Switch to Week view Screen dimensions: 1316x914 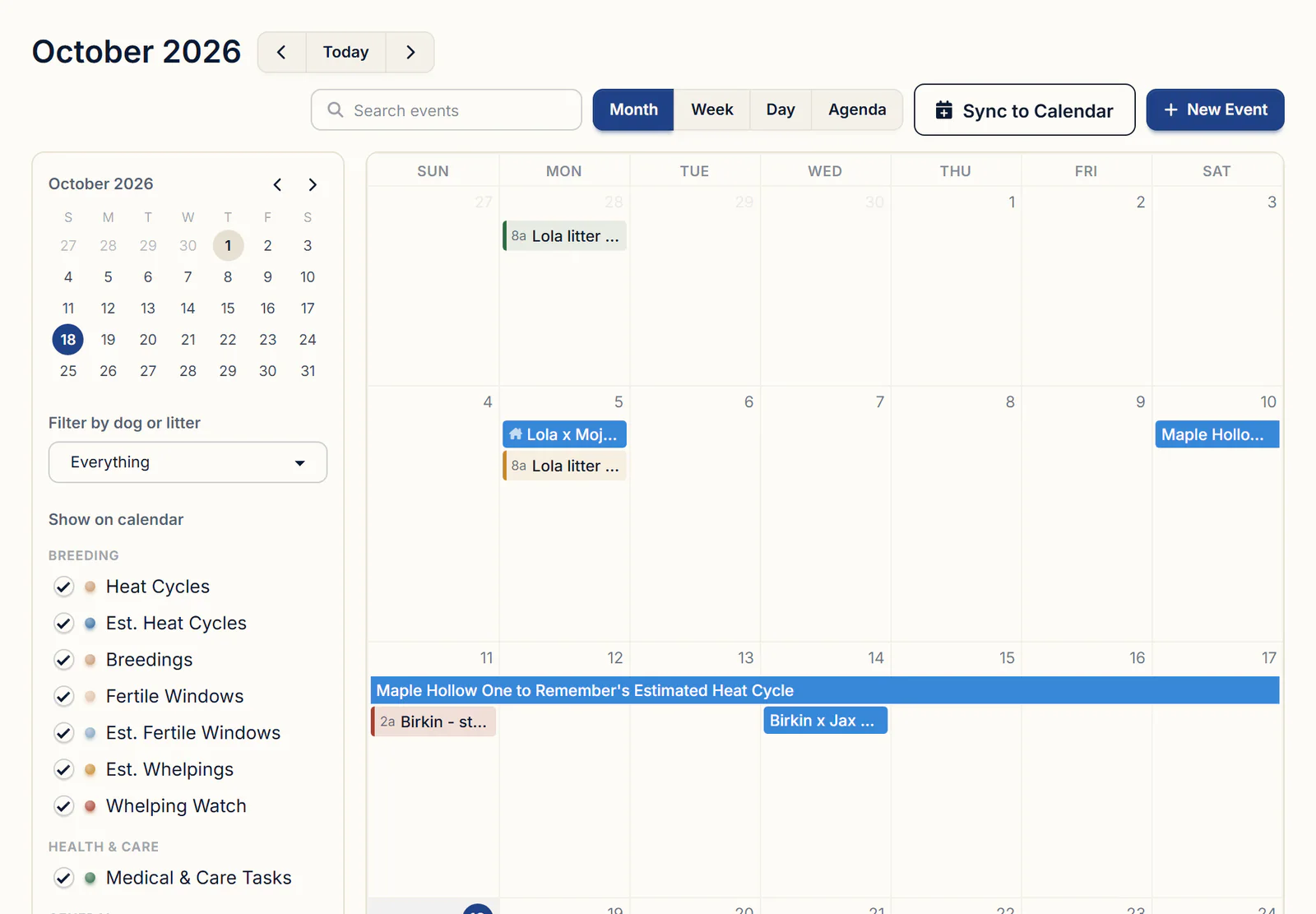click(712, 109)
